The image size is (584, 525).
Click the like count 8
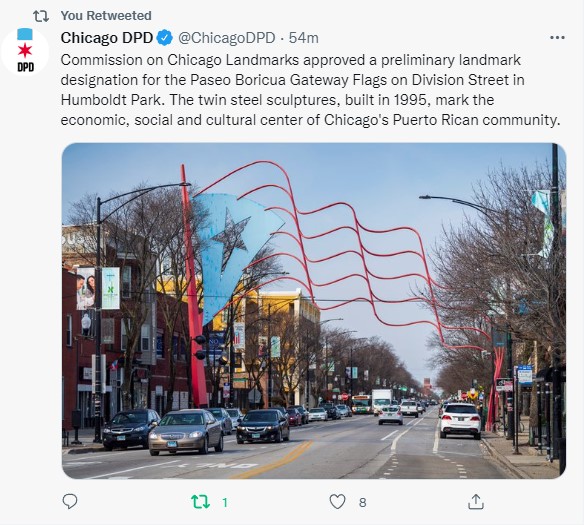coord(362,503)
